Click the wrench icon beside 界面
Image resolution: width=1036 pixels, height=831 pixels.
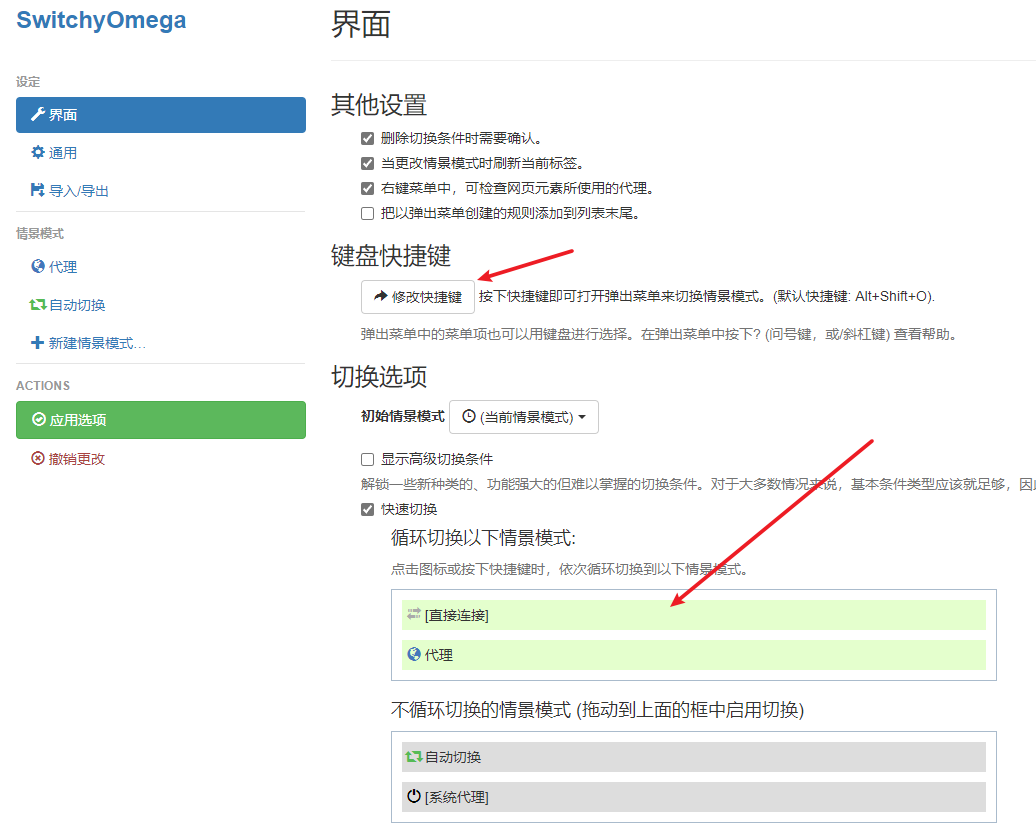38,115
